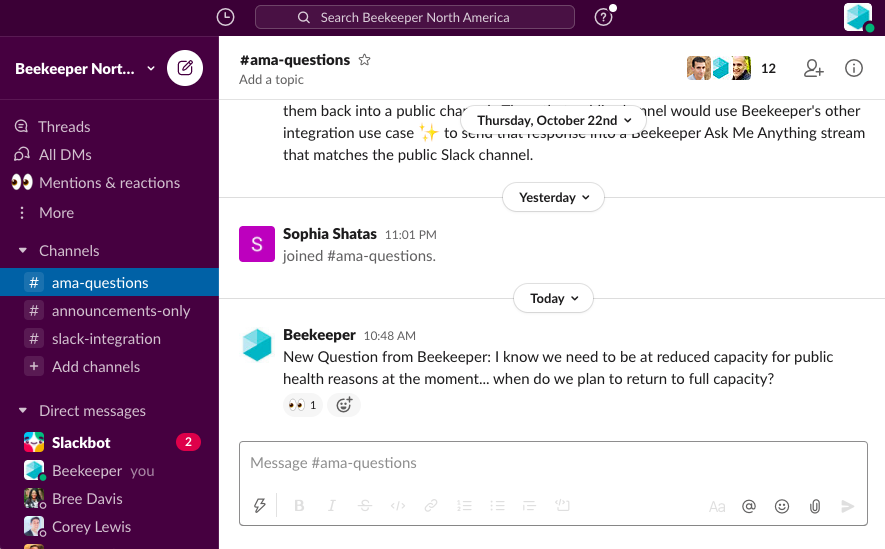
Task: Select the announcements-only channel
Action: tap(120, 311)
